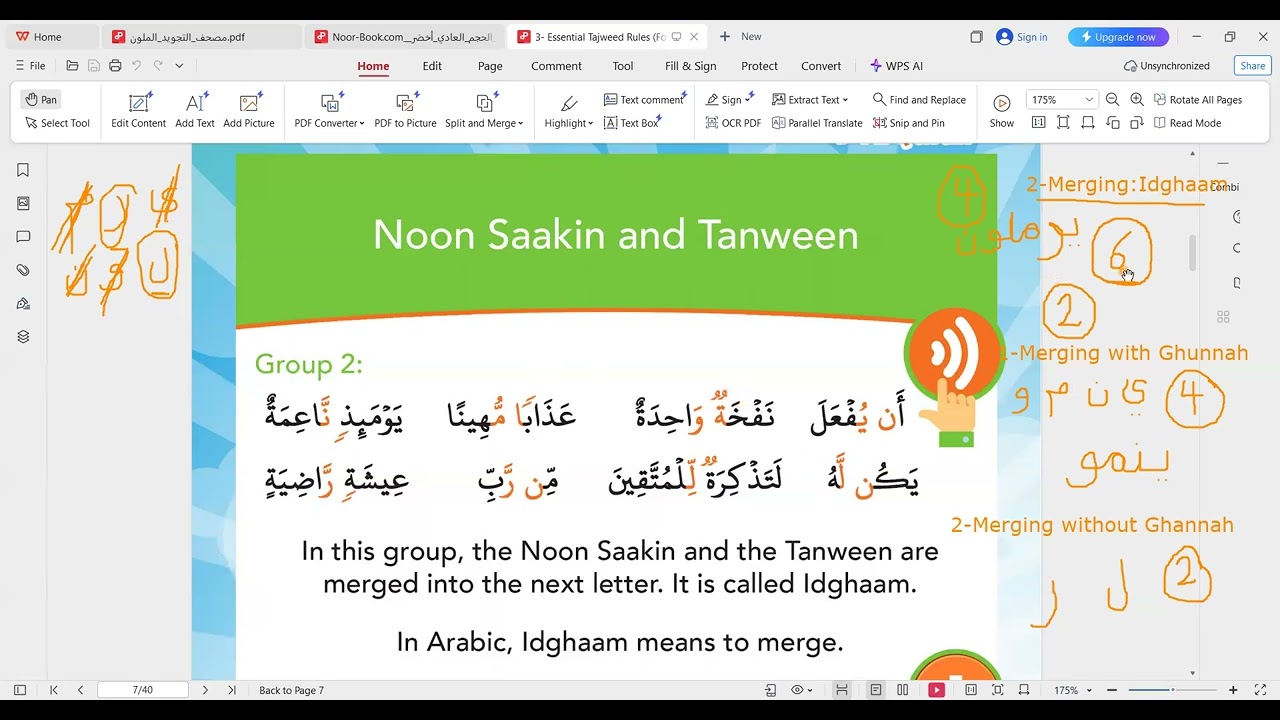Add a Text comment
The image size is (1280, 720).
coord(645,100)
